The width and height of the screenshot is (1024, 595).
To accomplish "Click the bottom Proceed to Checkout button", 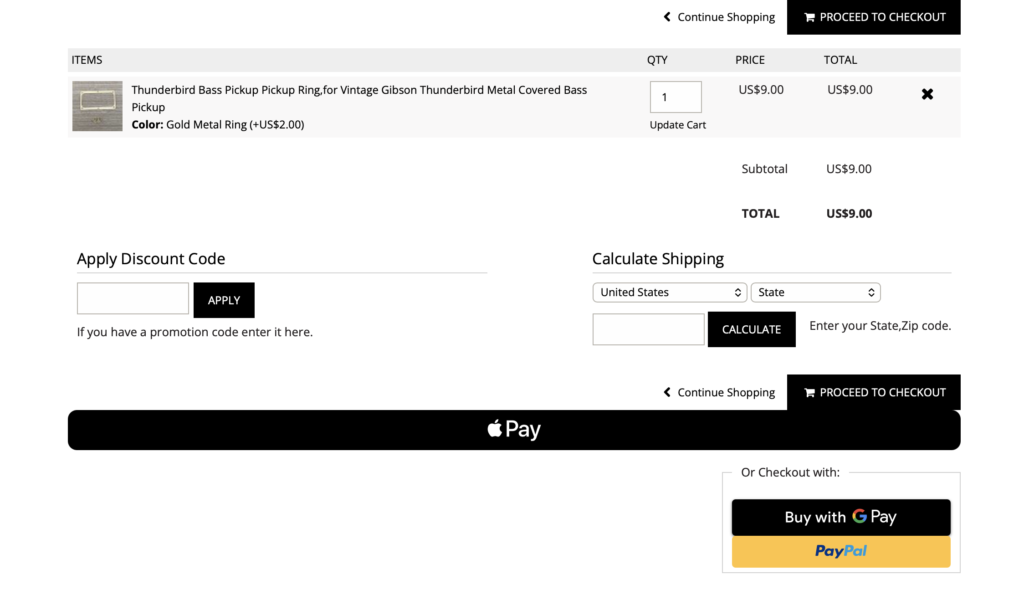I will [873, 392].
